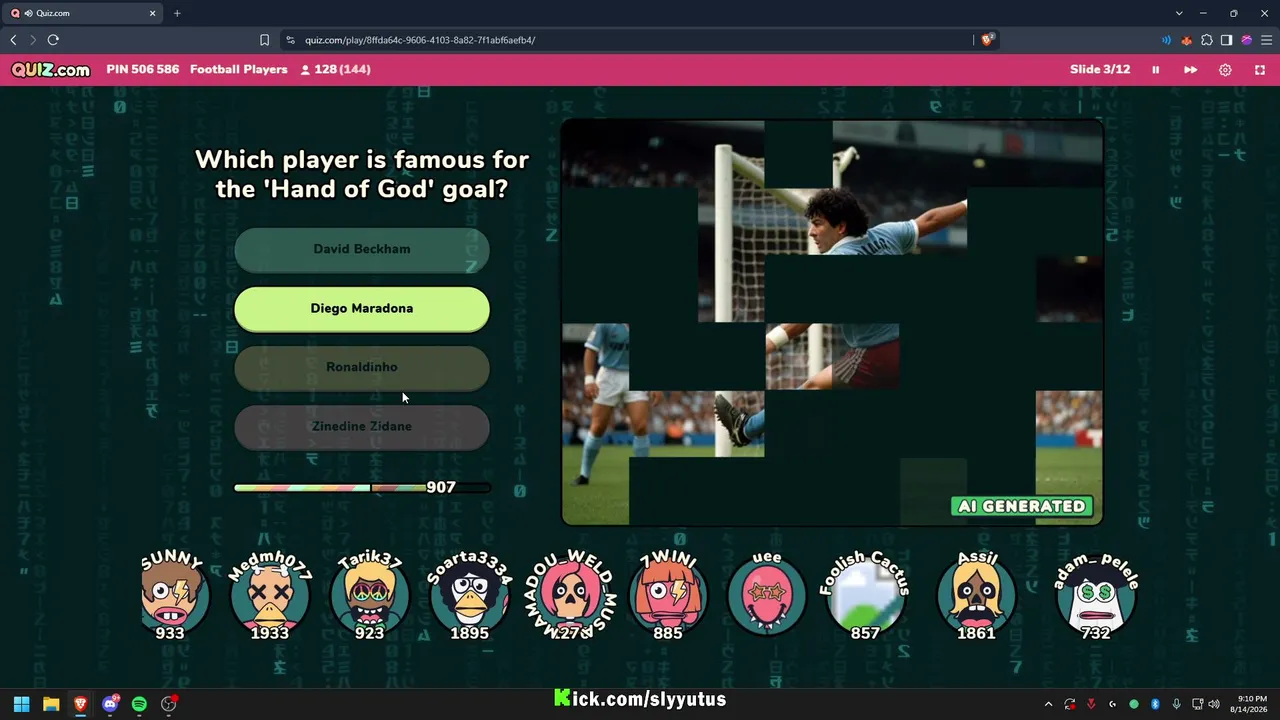The width and height of the screenshot is (1280, 720).
Task: Go back to the previous page
Action: coord(13,40)
